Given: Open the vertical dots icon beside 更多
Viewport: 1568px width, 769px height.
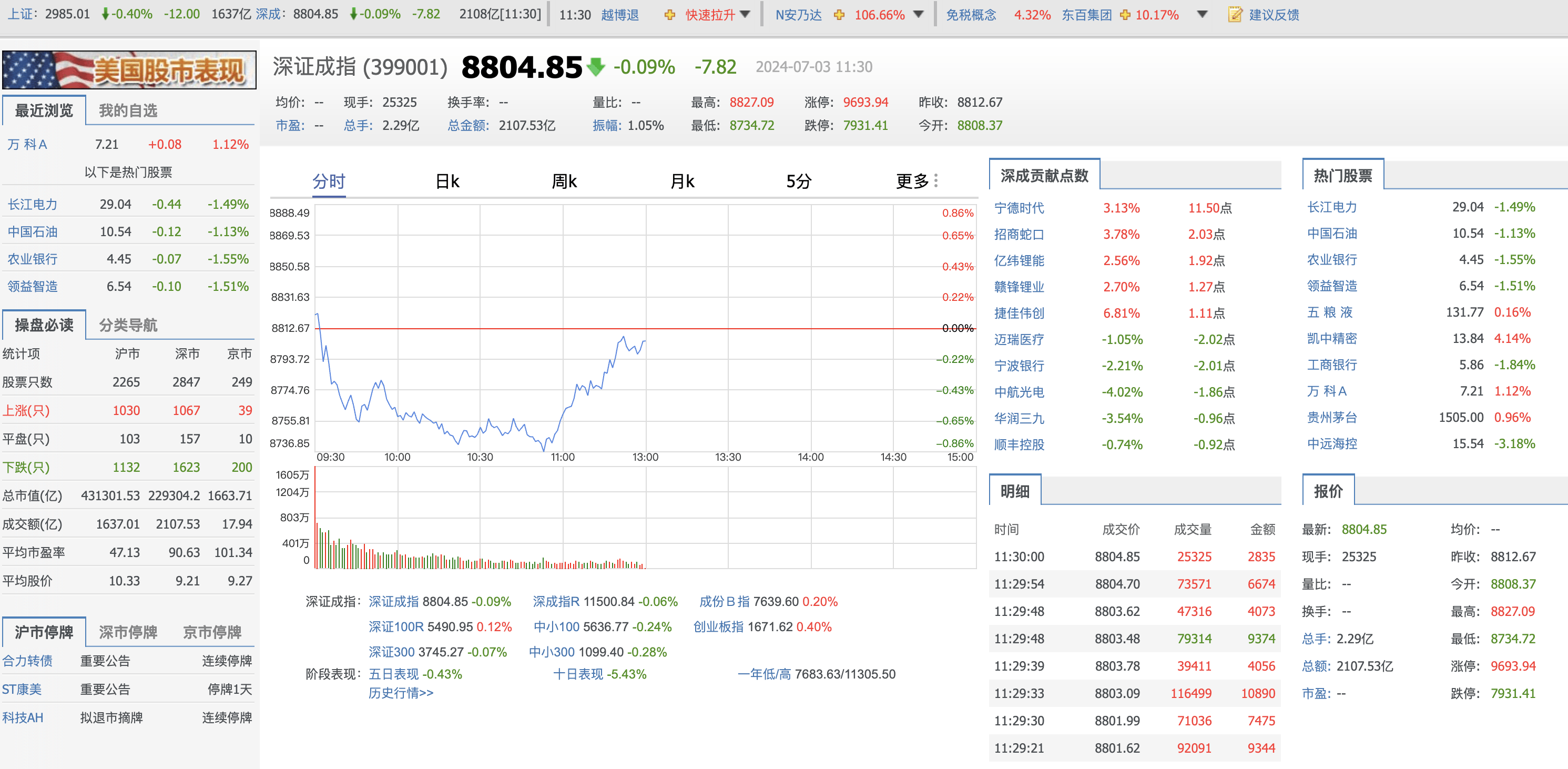Looking at the screenshot, I should tap(935, 181).
